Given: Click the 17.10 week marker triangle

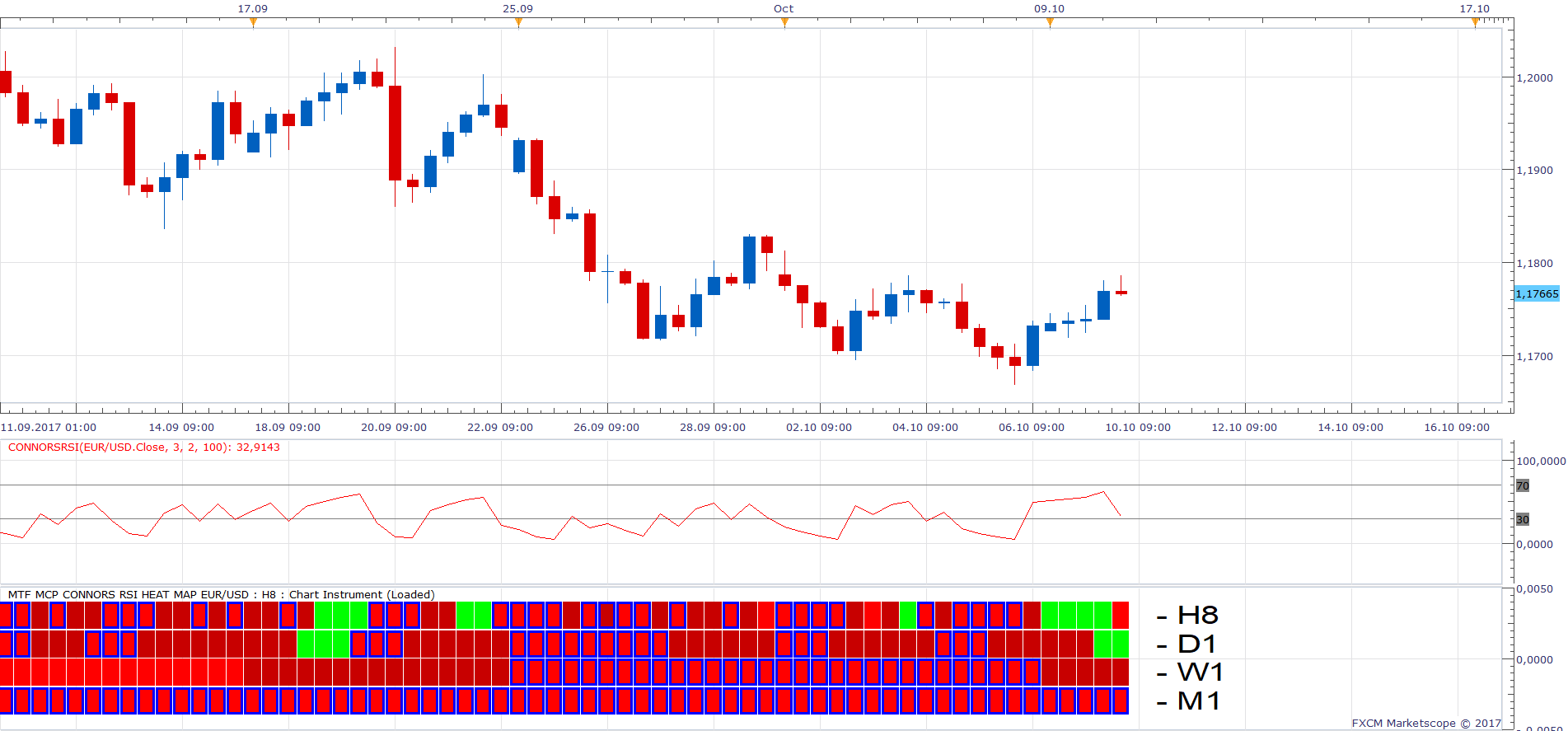Looking at the screenshot, I should coord(1475,22).
